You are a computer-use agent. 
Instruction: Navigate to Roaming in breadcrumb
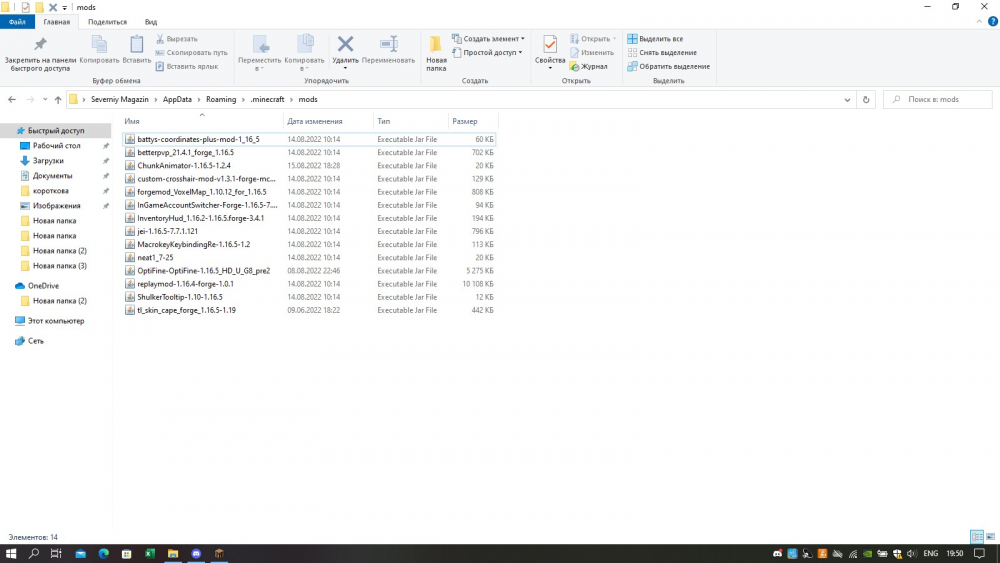[221, 99]
